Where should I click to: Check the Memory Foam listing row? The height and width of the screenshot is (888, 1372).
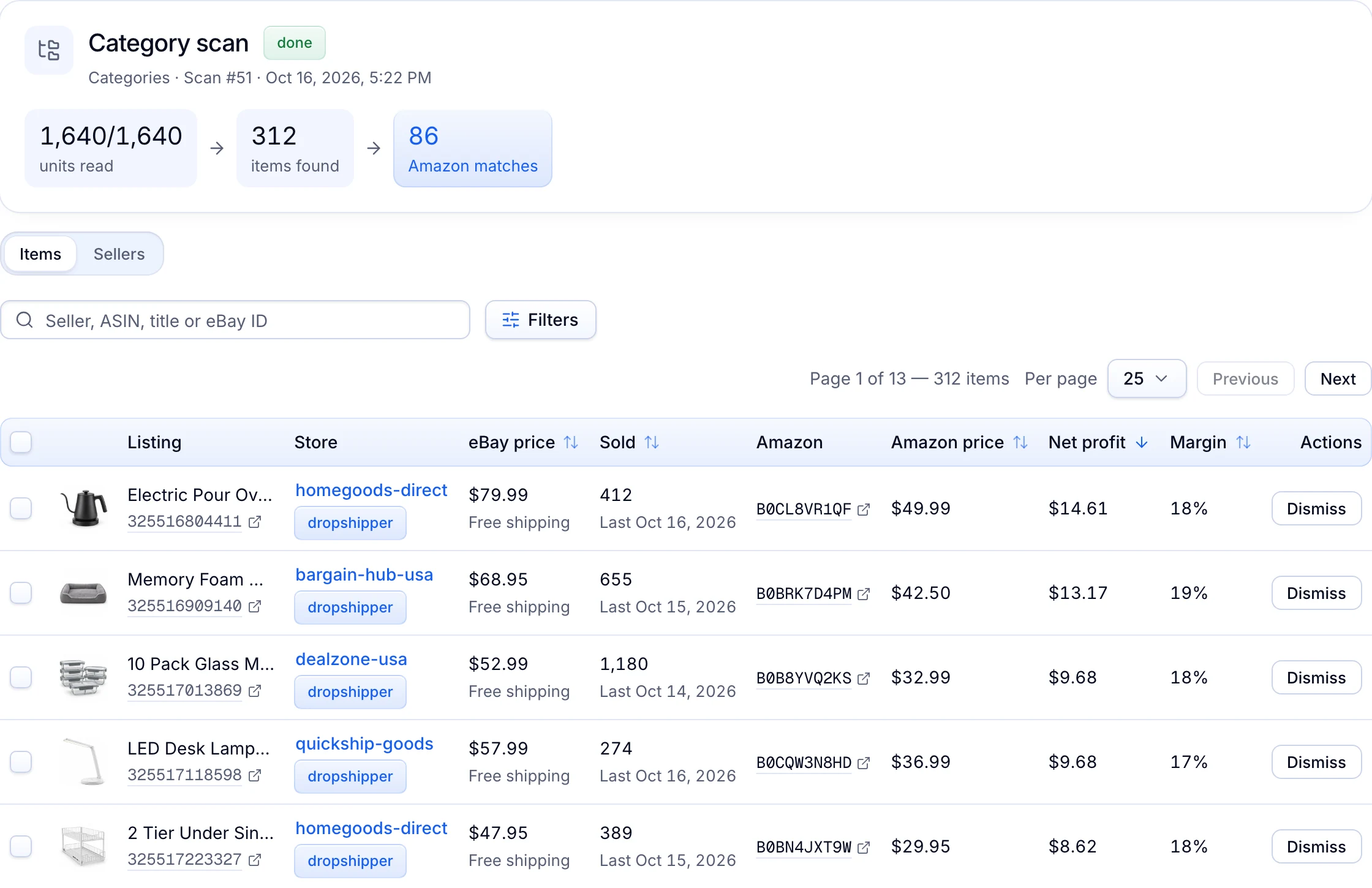[x=21, y=593]
